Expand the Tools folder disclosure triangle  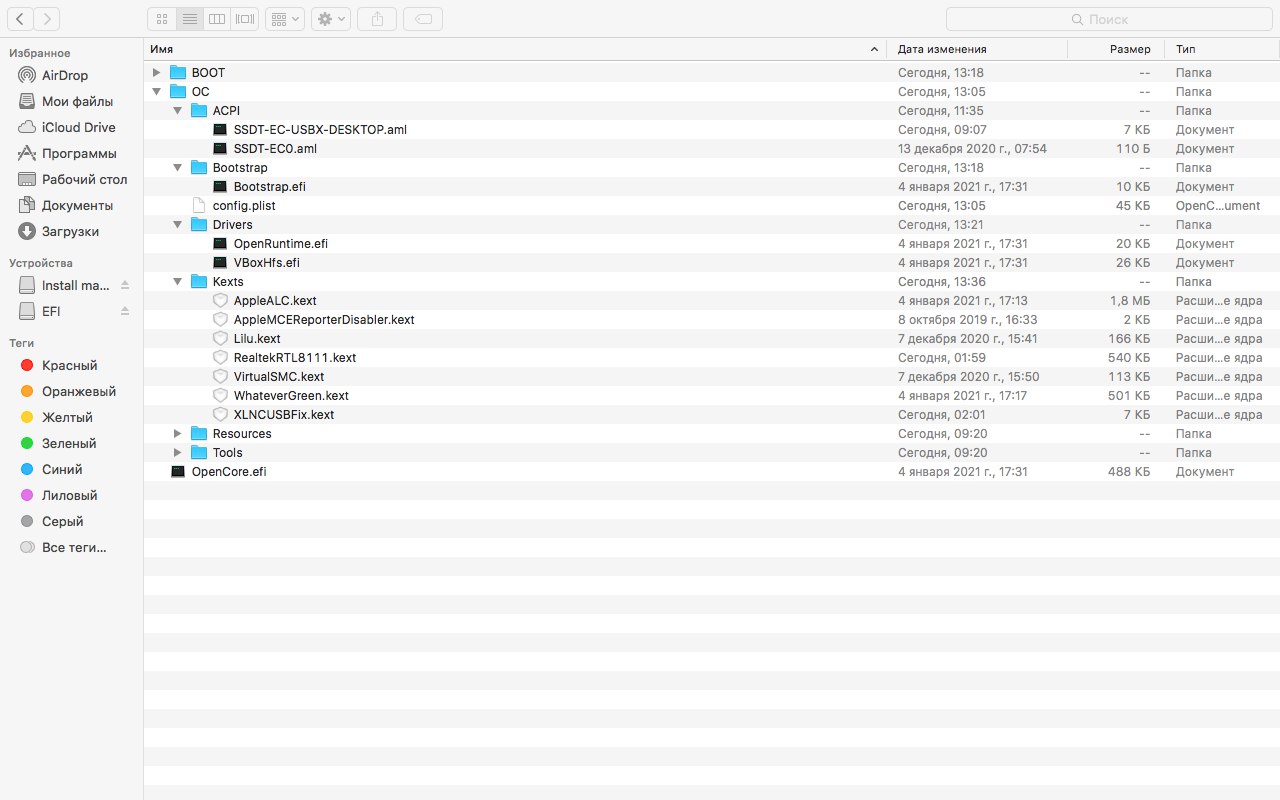[x=177, y=452]
